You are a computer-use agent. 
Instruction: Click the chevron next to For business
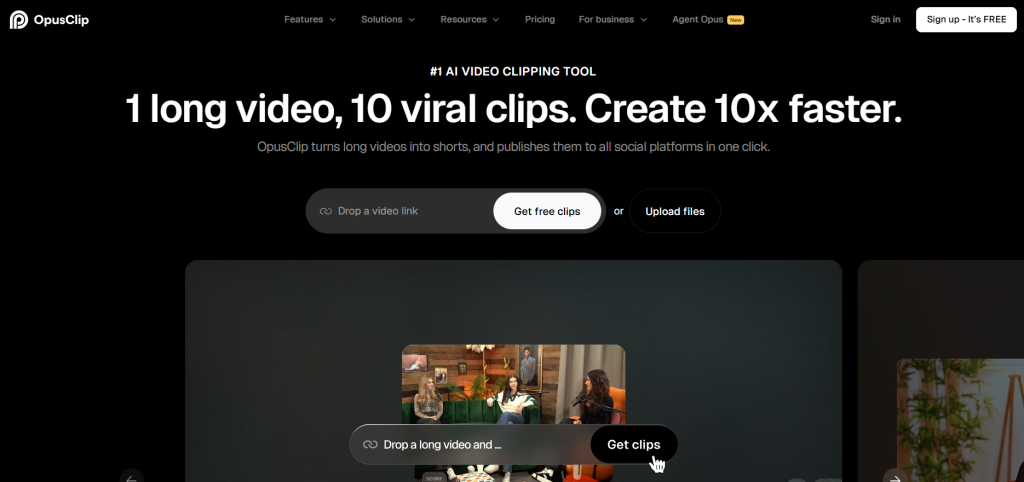(x=643, y=20)
